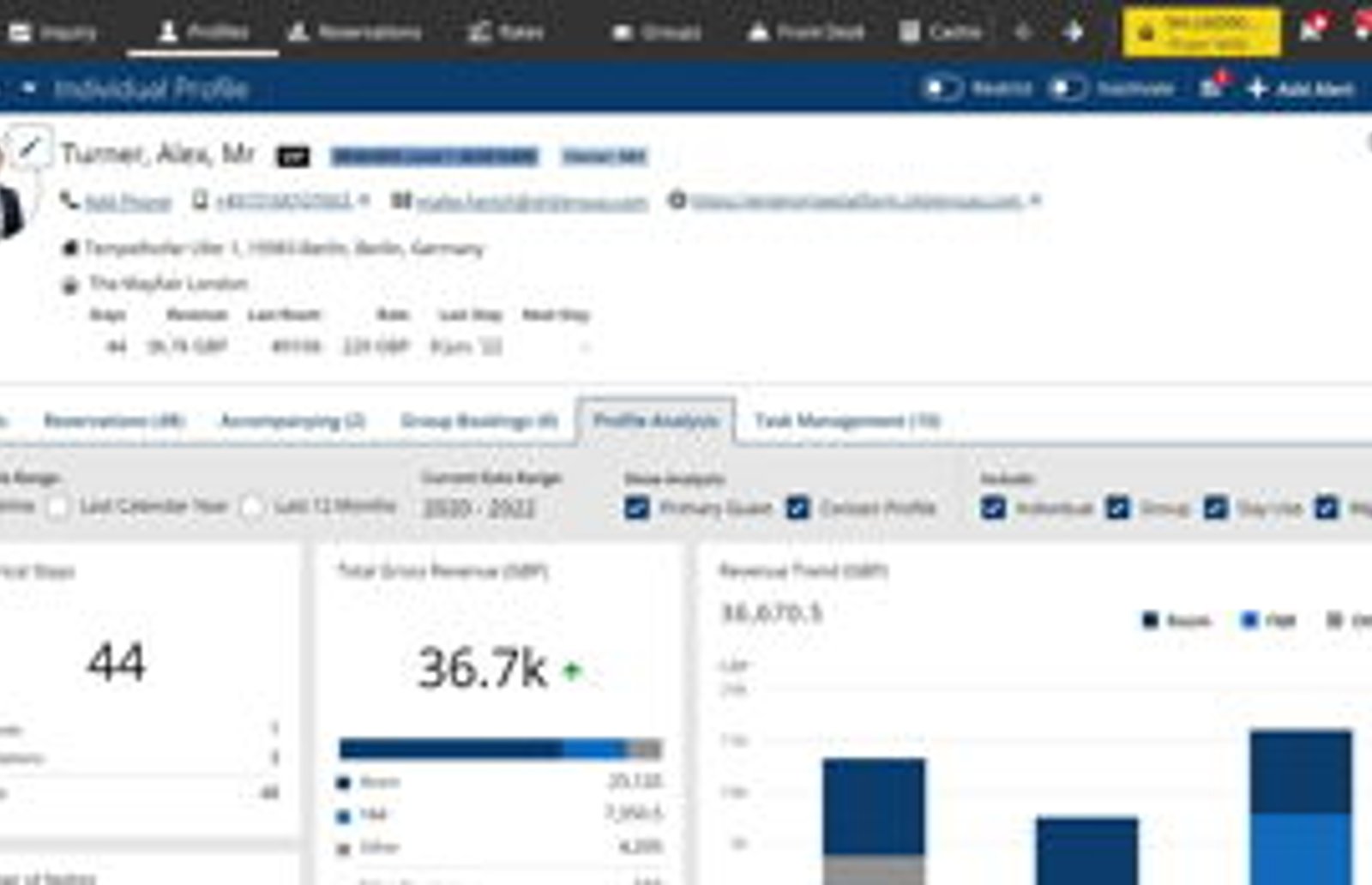Click the mobile phone number link
The height and width of the screenshot is (885, 1372).
(284, 201)
